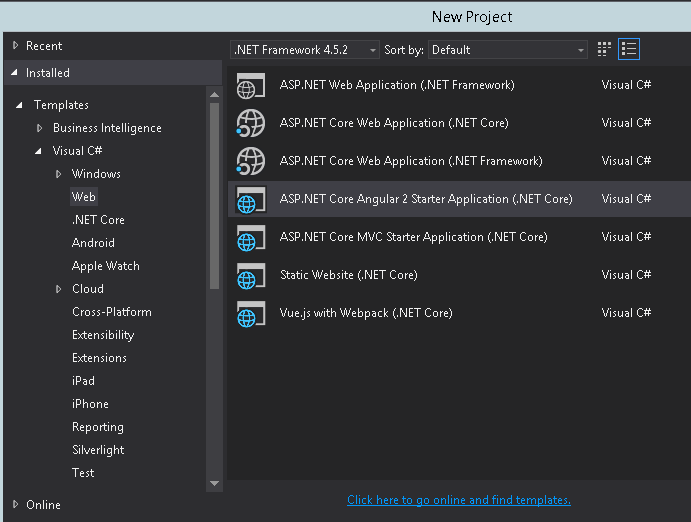Screen dimensions: 691x522
Task: Select the Cross-Platform category
Action: tap(112, 312)
